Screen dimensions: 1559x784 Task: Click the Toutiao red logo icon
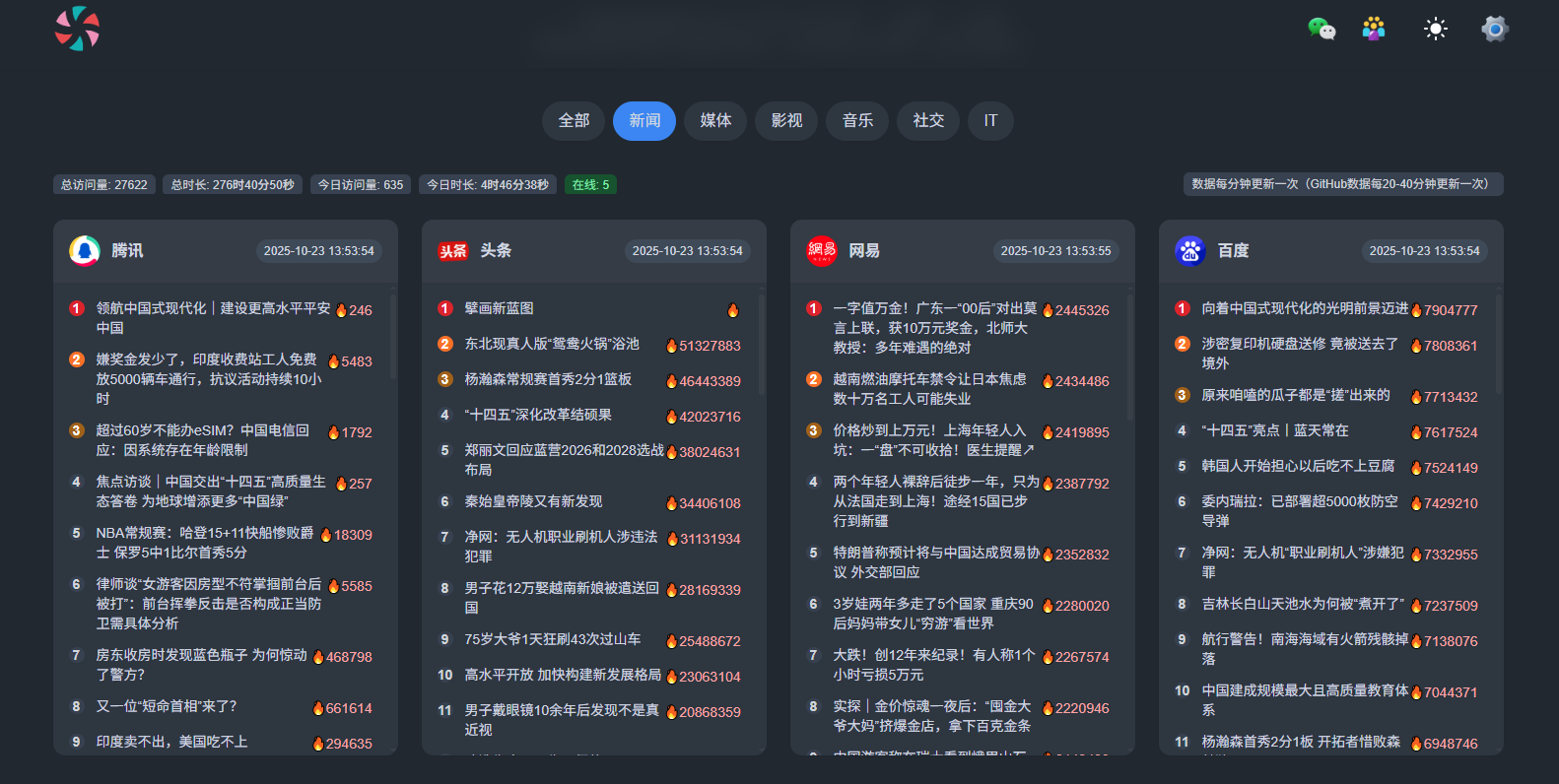(453, 251)
